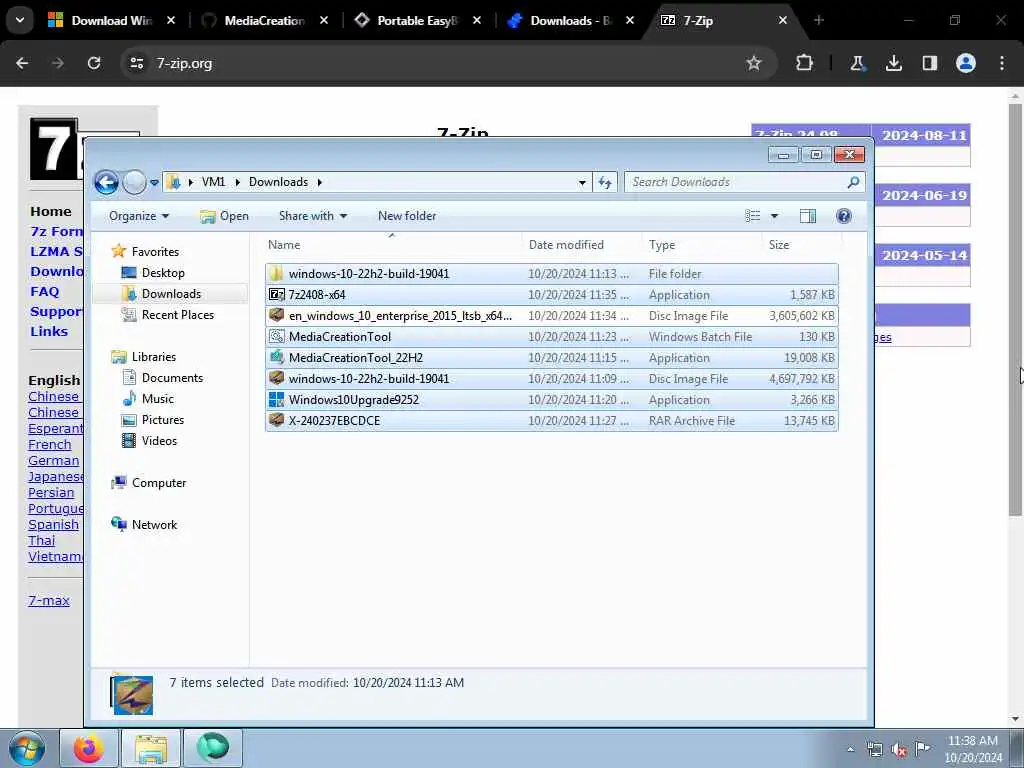Reload the 7-zip.org page

tap(94, 63)
